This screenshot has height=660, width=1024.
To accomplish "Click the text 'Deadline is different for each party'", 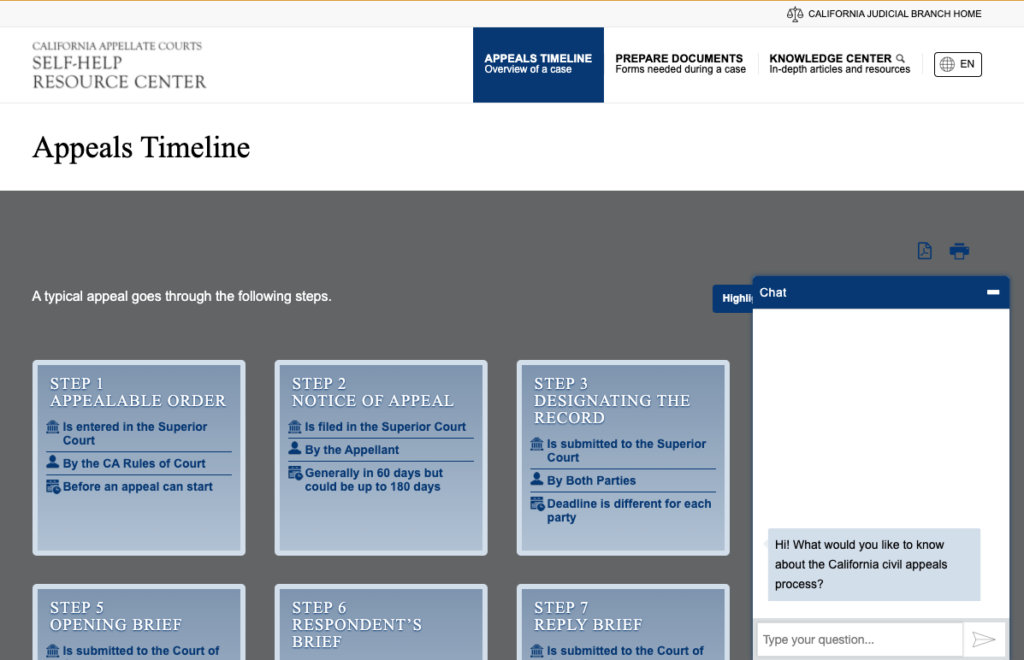I will coord(629,511).
